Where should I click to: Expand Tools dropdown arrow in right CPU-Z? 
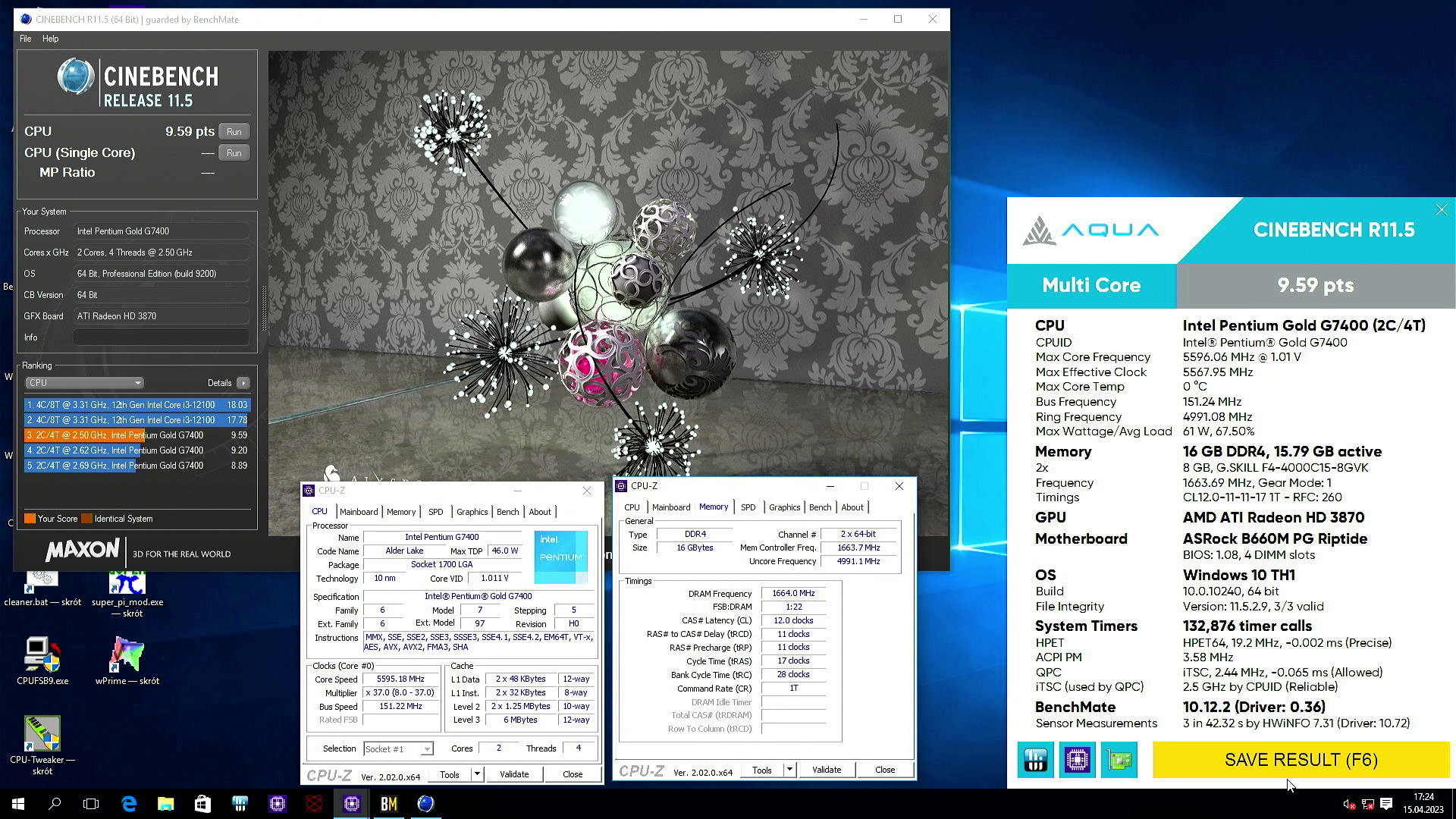789,770
